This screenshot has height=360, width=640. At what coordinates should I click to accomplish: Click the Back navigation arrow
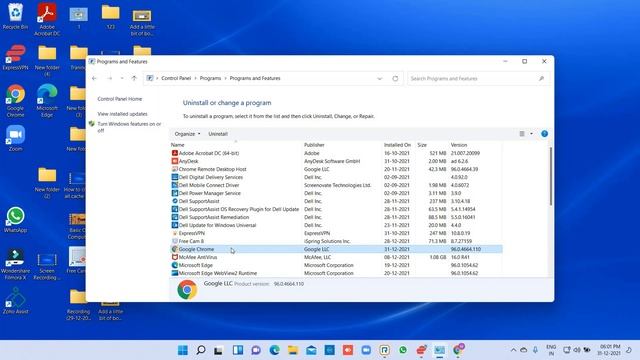[94, 78]
